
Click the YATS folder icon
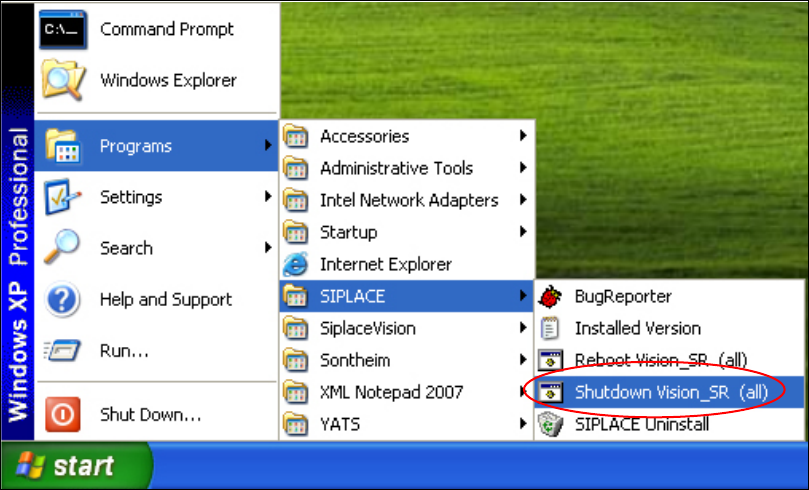(296, 424)
